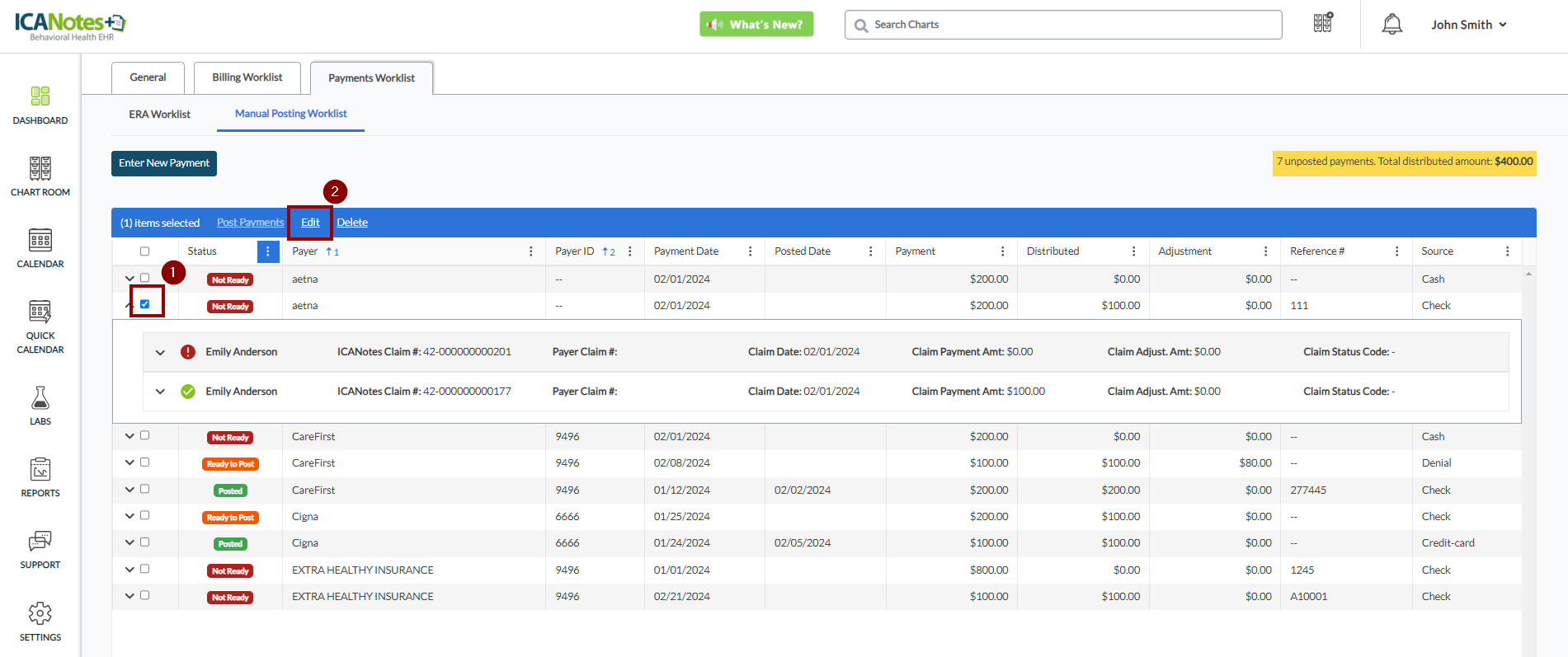Click the Post Payments link

(250, 223)
